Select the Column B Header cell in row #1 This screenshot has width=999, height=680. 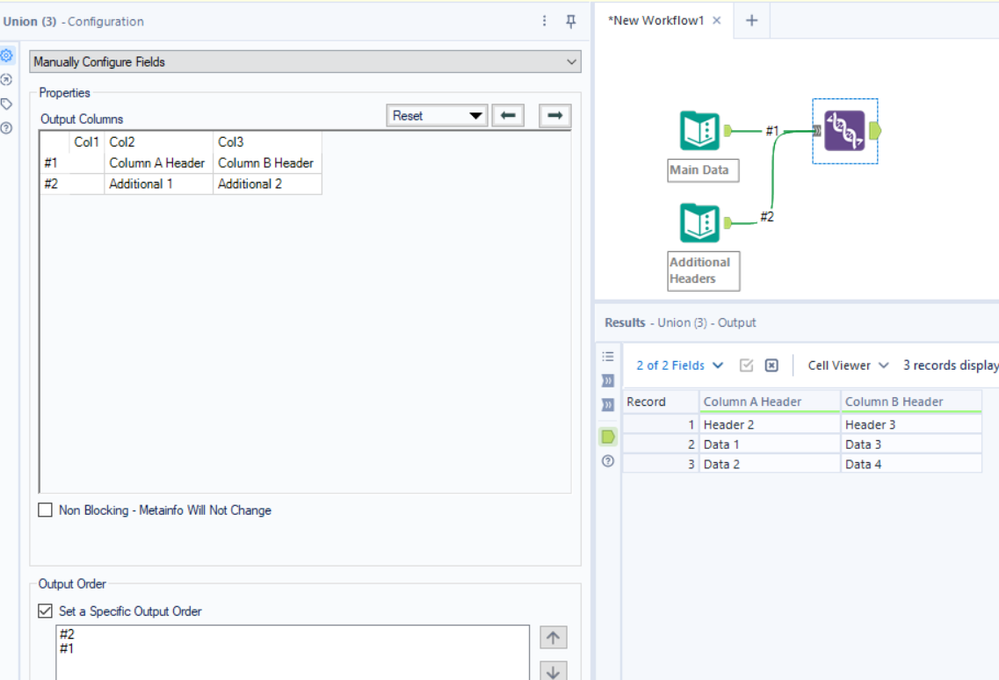[268, 163]
